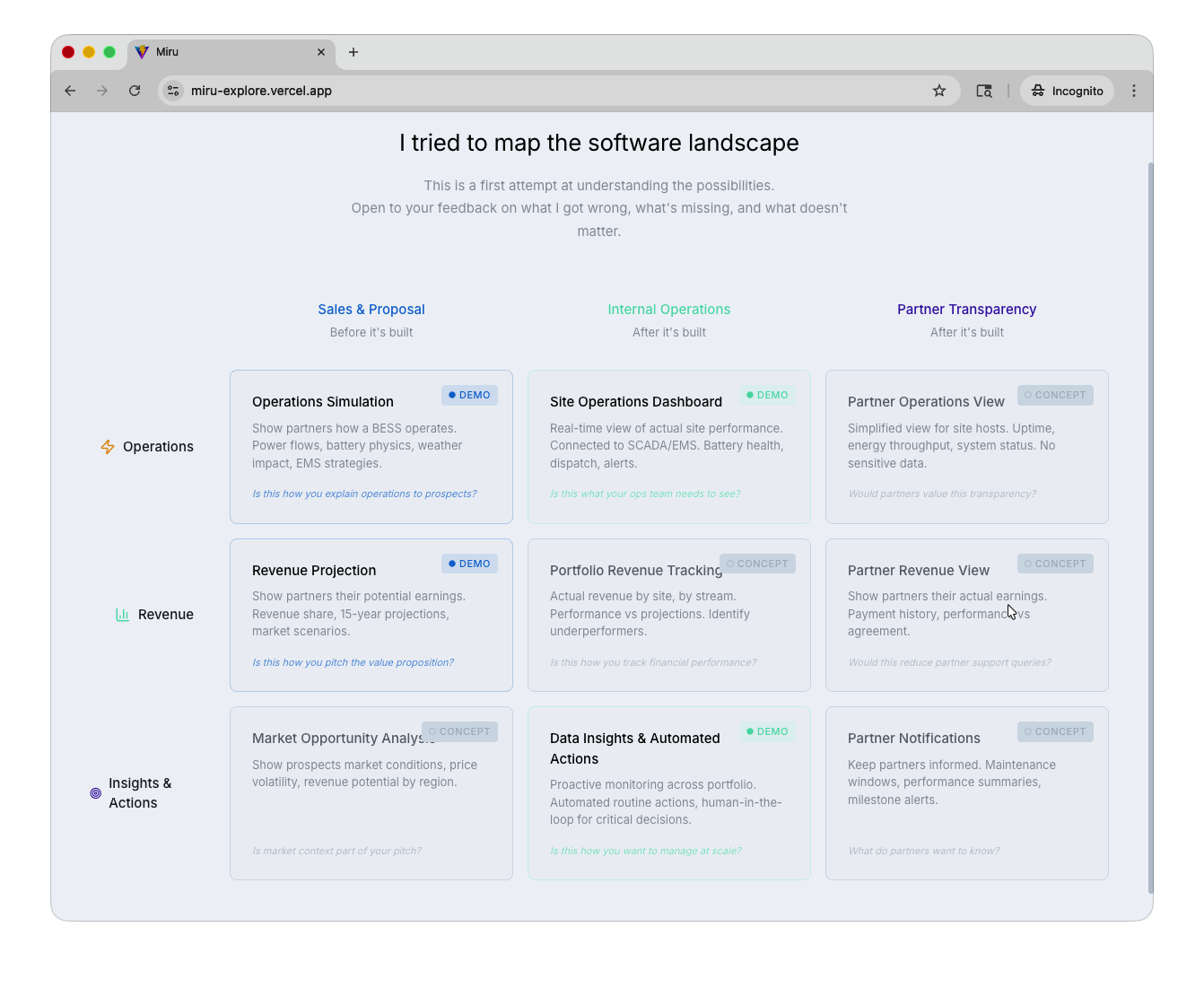
Task: Click the page's vertical scrollbar
Action: (x=1150, y=528)
